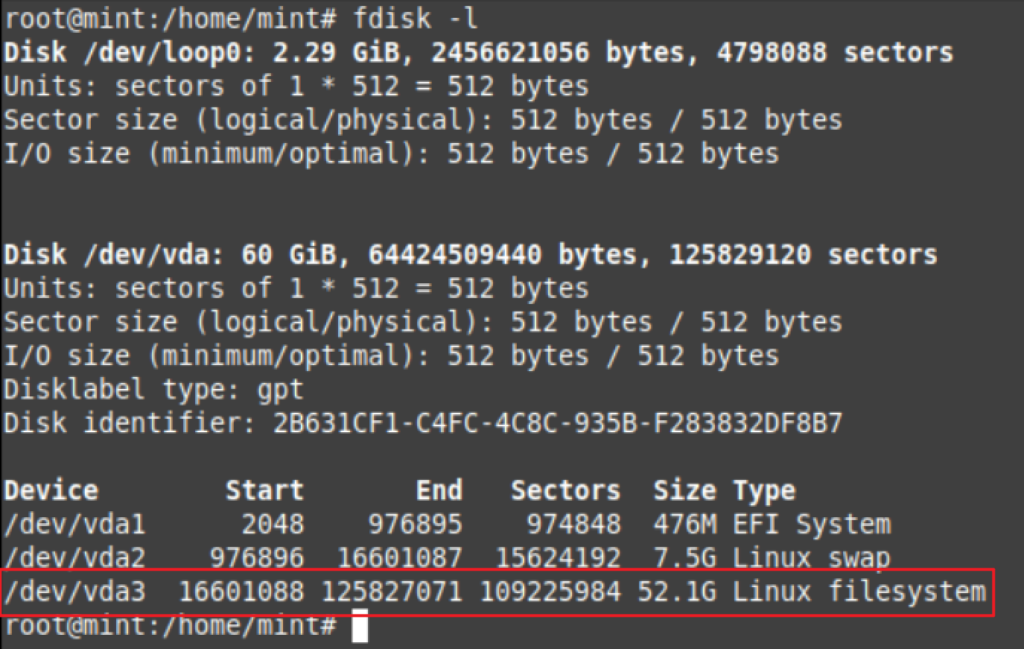Click the End column header

440,490
